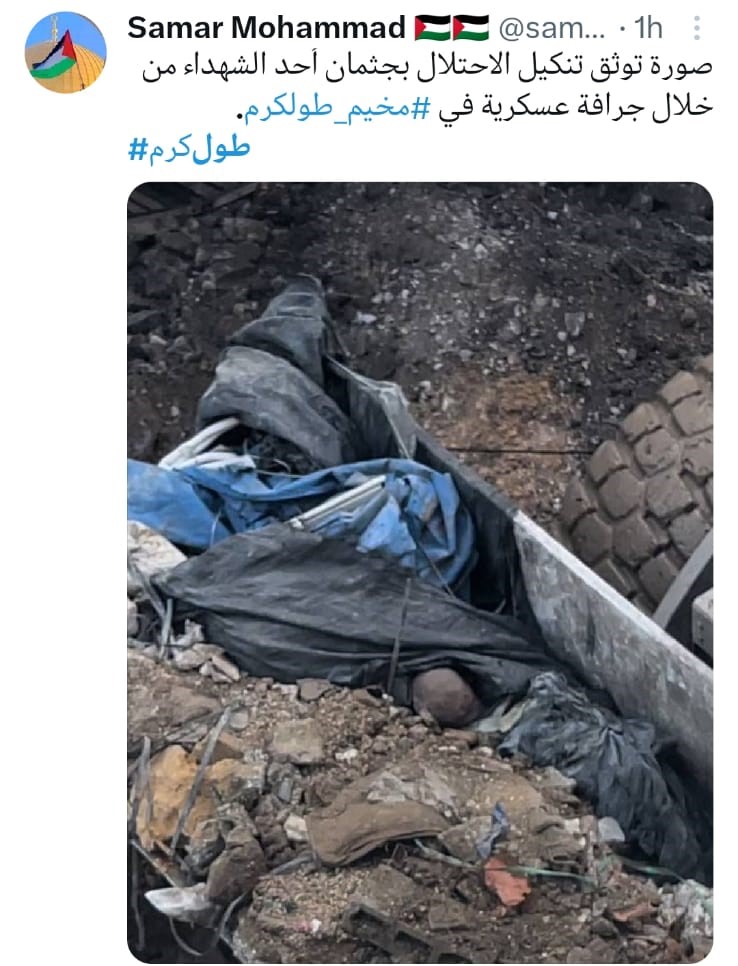Click Samar Mohammad's profile avatar
This screenshot has height=966, width=738.
[x=65, y=52]
